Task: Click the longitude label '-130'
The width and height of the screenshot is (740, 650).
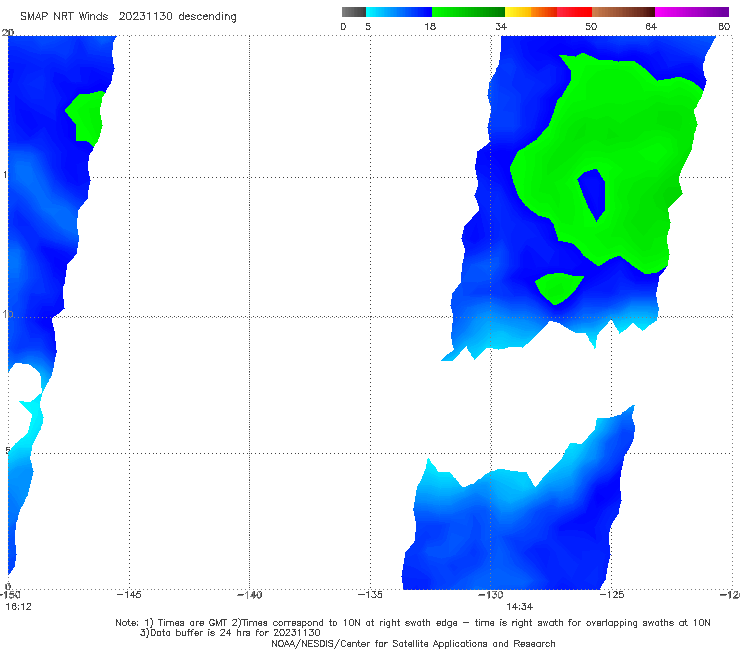Action: pyautogui.click(x=491, y=595)
